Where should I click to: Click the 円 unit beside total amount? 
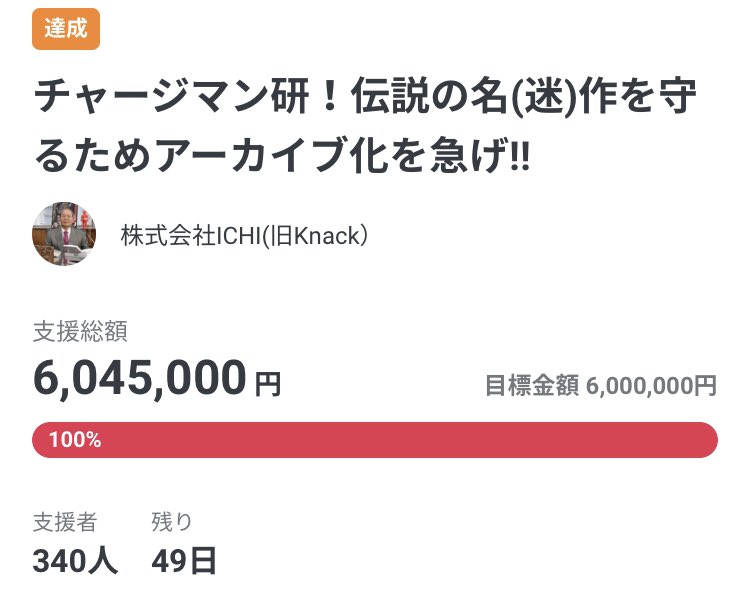click(x=269, y=384)
